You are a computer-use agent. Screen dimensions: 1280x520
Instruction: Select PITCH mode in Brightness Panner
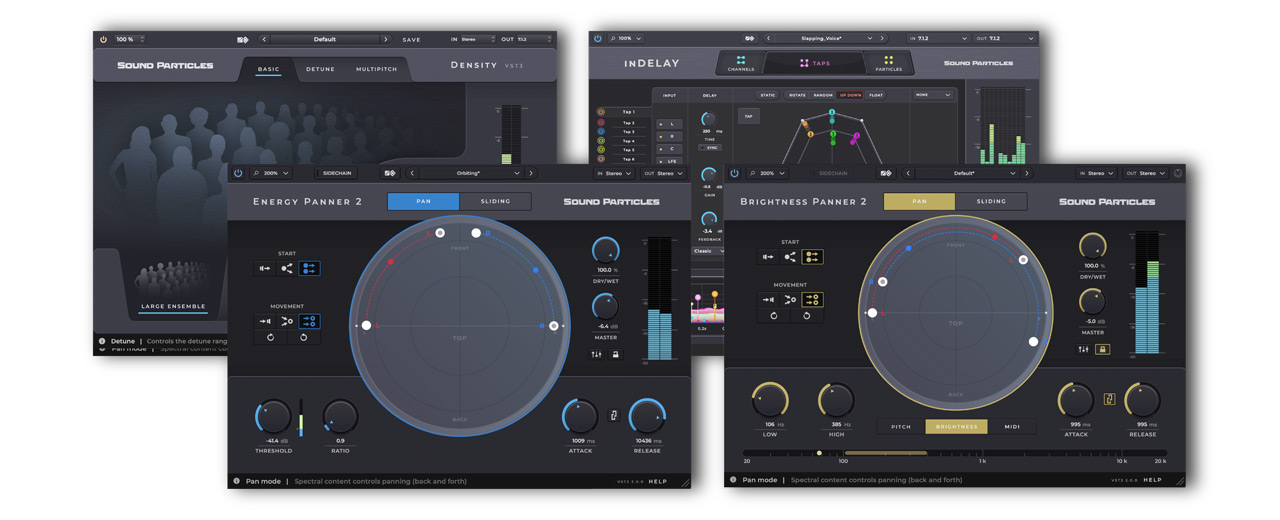click(x=901, y=427)
